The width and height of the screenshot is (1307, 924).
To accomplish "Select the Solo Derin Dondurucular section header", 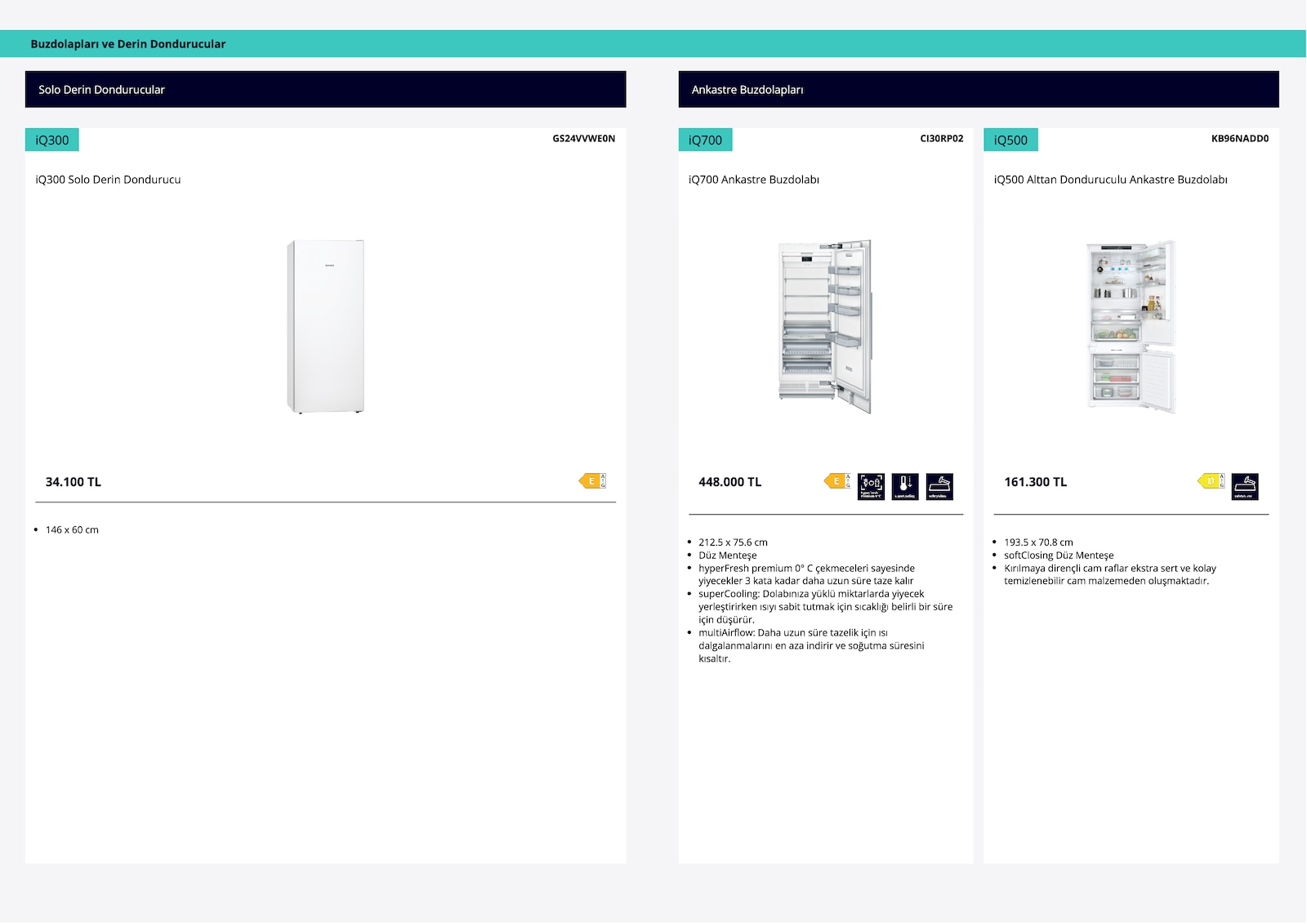I will click(x=325, y=89).
